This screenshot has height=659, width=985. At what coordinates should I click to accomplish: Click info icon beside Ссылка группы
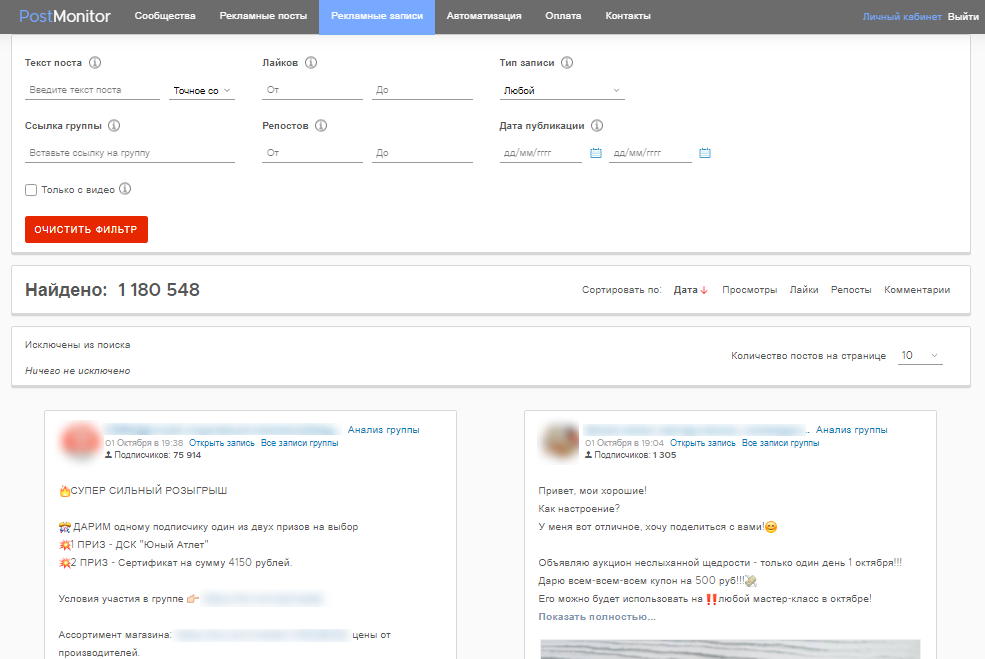point(114,126)
